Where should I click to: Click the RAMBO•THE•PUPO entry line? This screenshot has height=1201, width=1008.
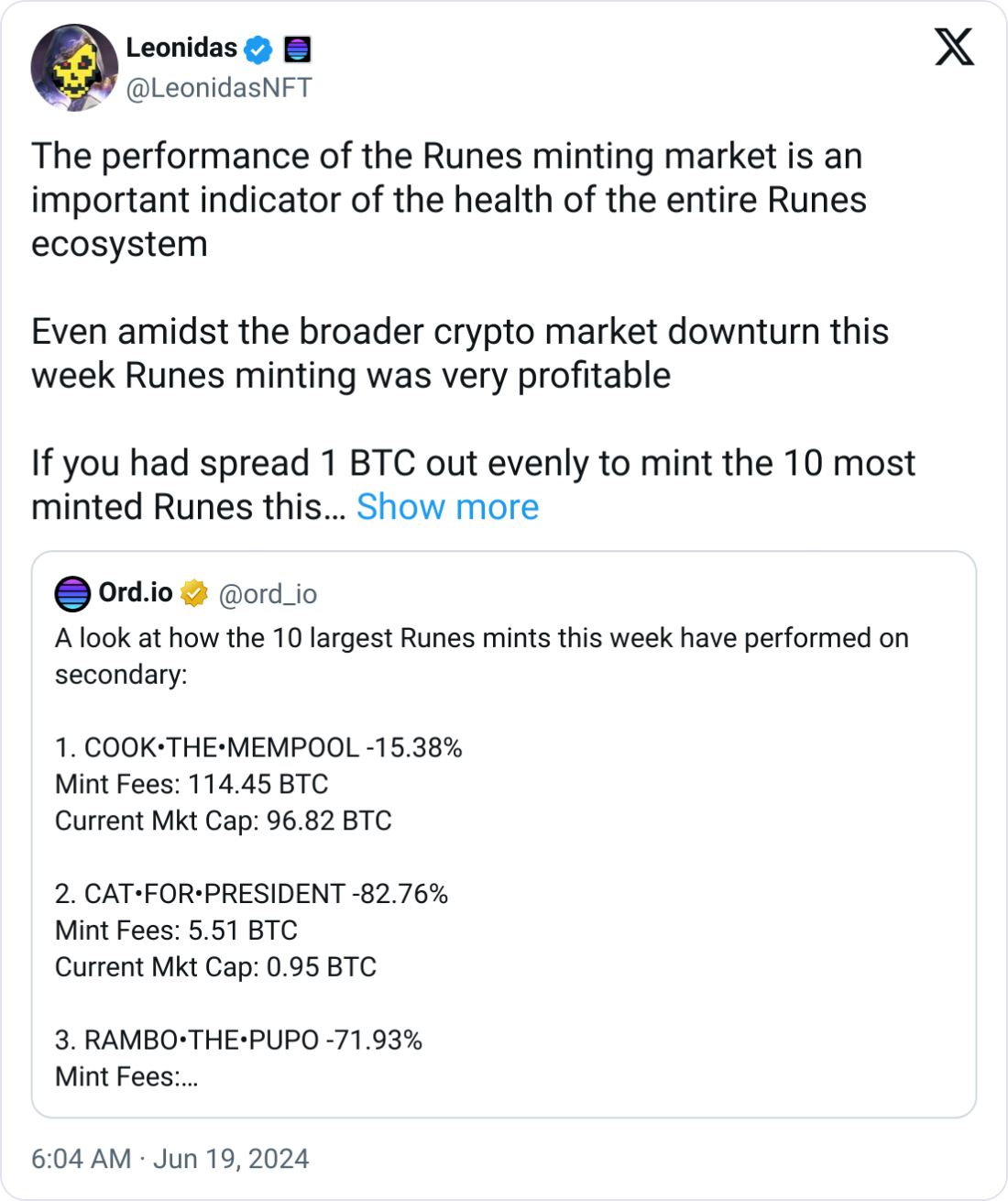click(x=238, y=1041)
